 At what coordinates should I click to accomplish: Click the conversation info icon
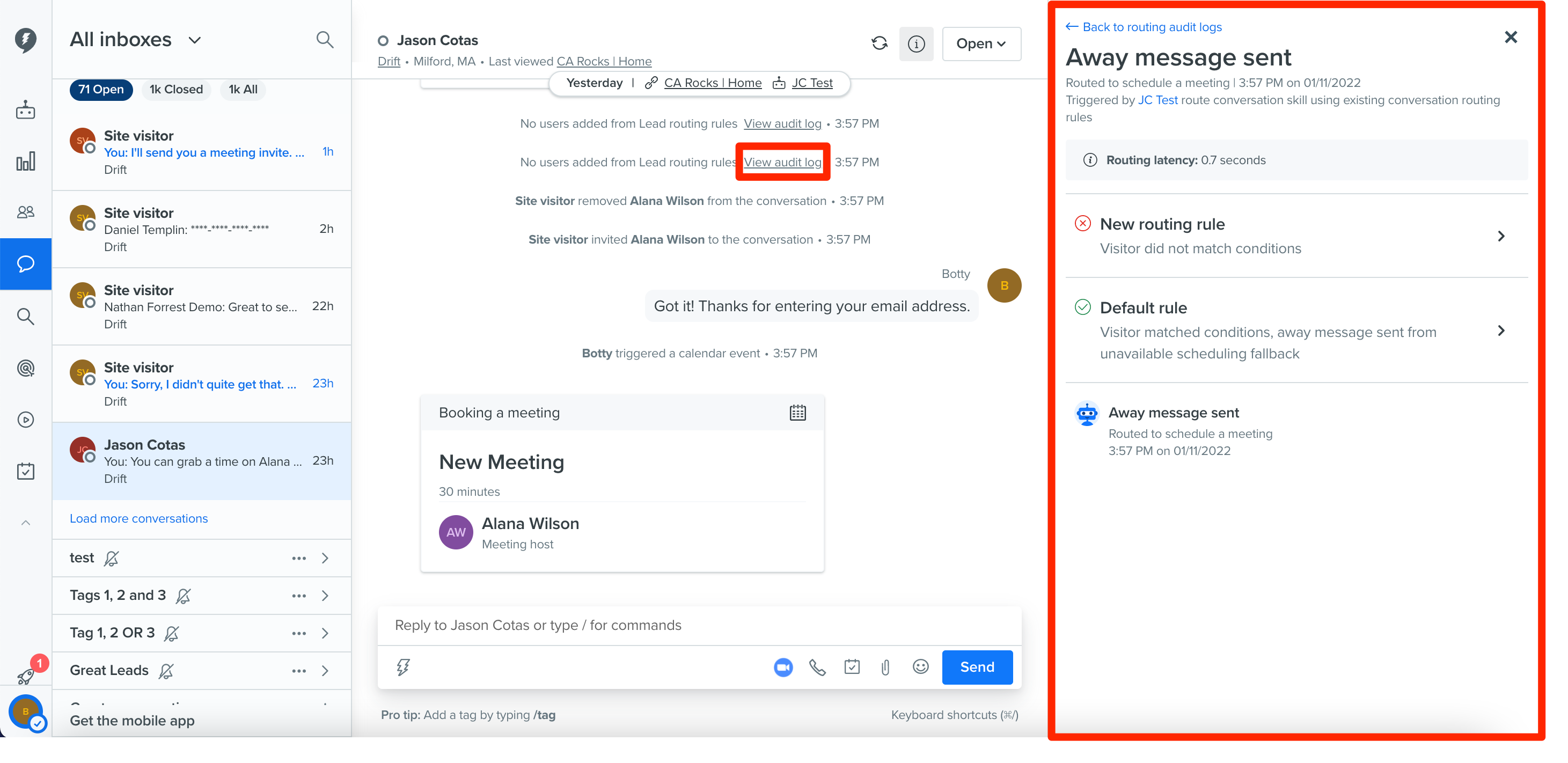click(916, 44)
